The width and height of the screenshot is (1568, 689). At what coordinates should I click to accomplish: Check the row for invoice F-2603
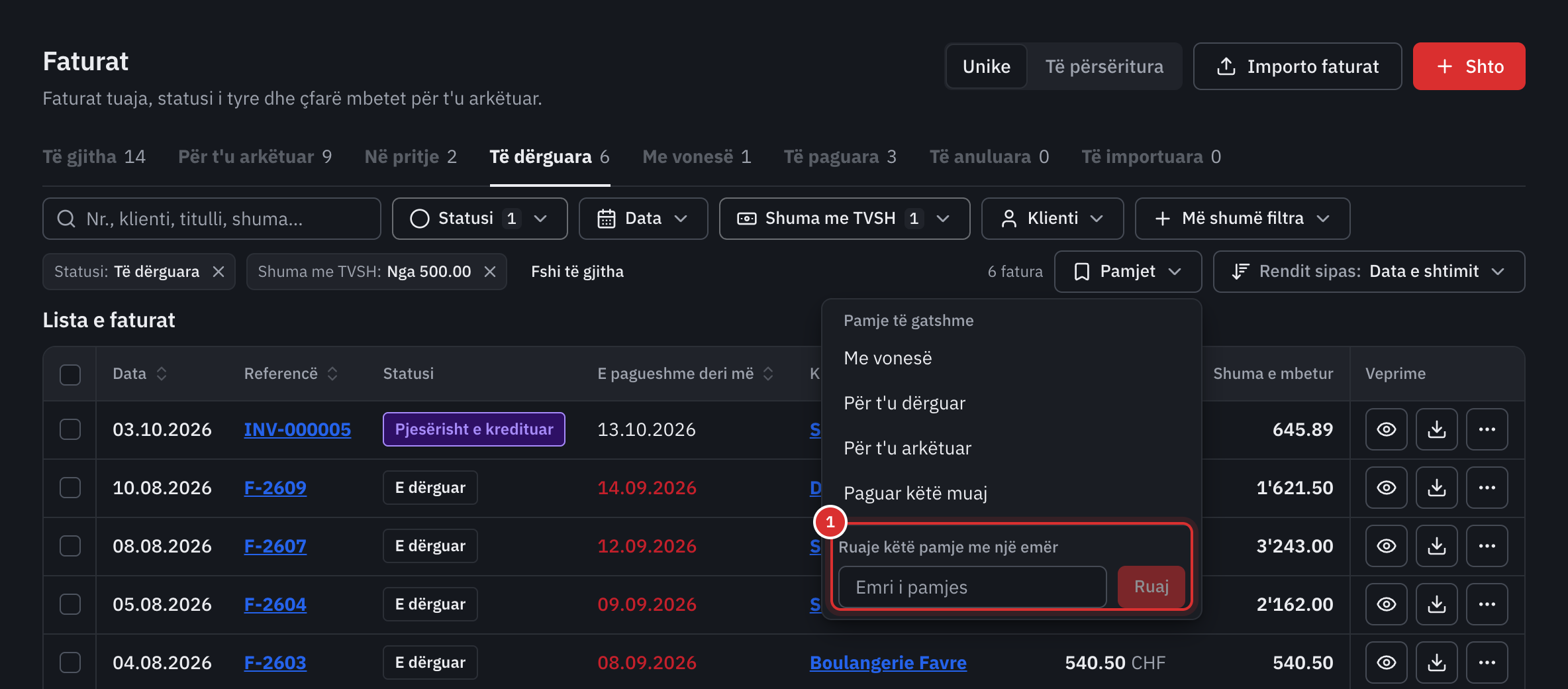(70, 662)
